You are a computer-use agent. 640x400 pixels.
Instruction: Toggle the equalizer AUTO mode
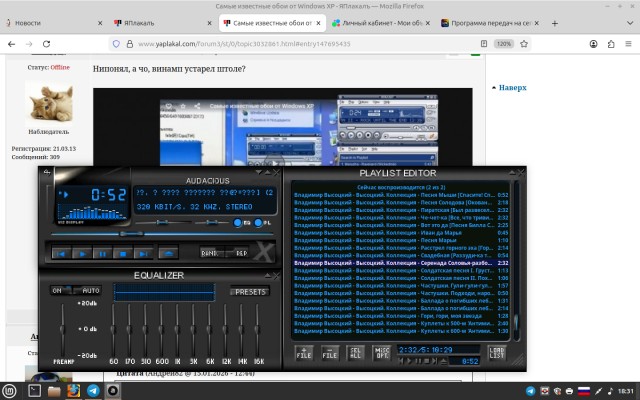pos(89,290)
